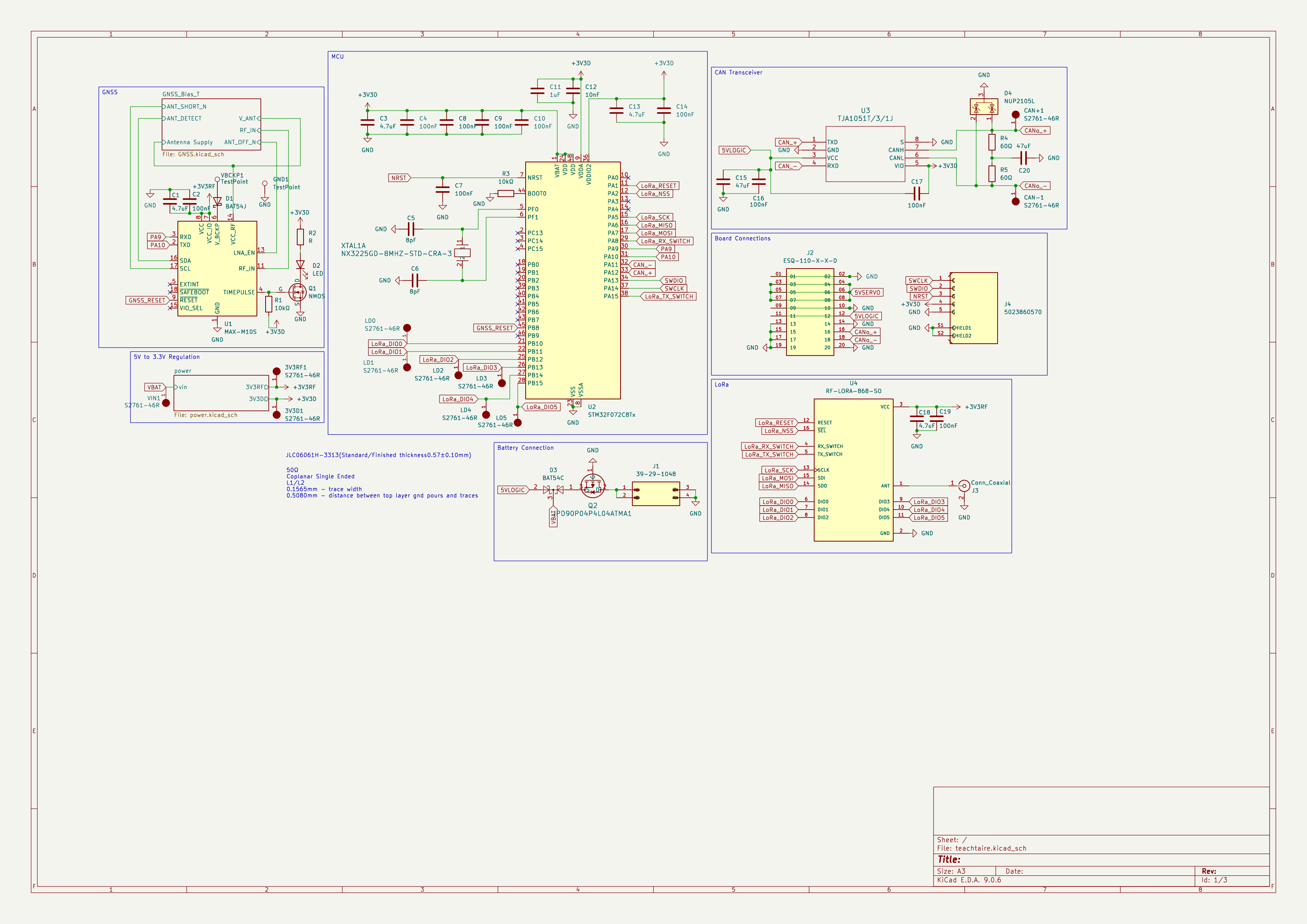Click the 'MCU' section title
The height and width of the screenshot is (924, 1307).
click(x=338, y=57)
